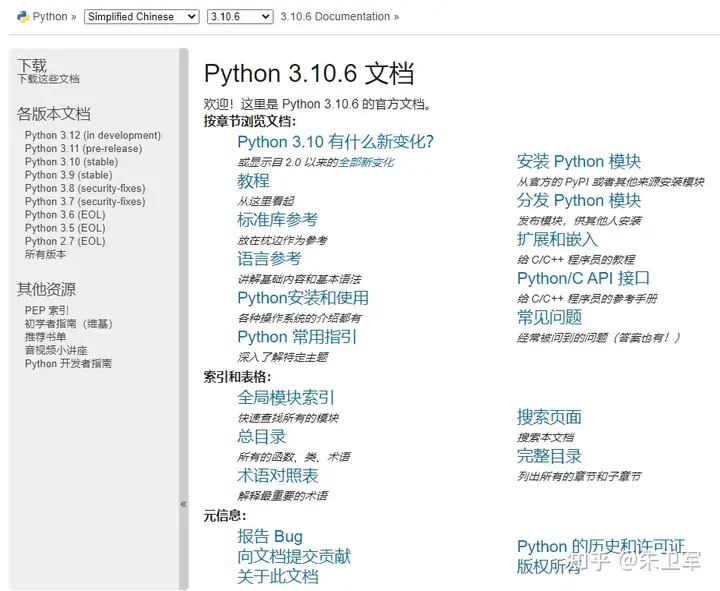Open the 3.10.6 Documentation breadcrumb link

335,17
